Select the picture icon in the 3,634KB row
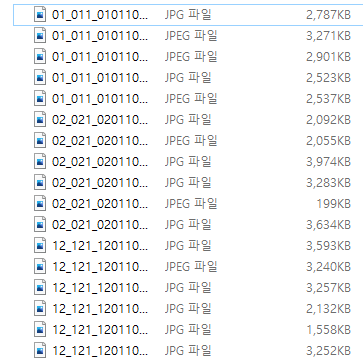363x363 pixels. [x=40, y=225]
